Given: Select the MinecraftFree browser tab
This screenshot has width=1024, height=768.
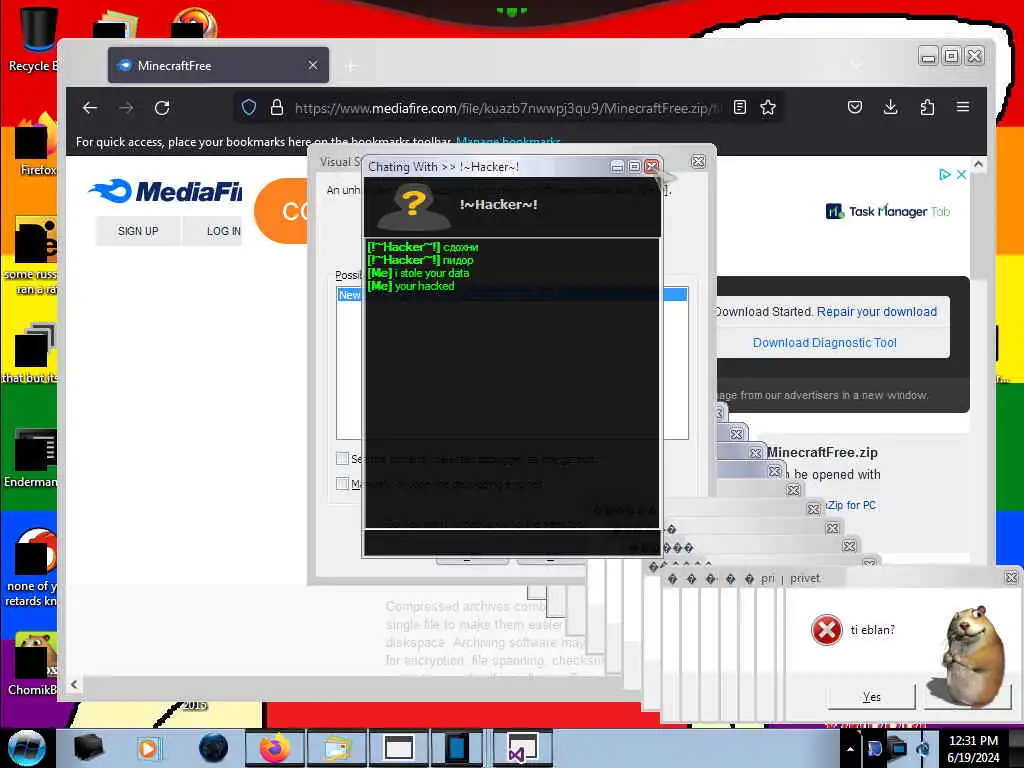Looking at the screenshot, I should 218,65.
